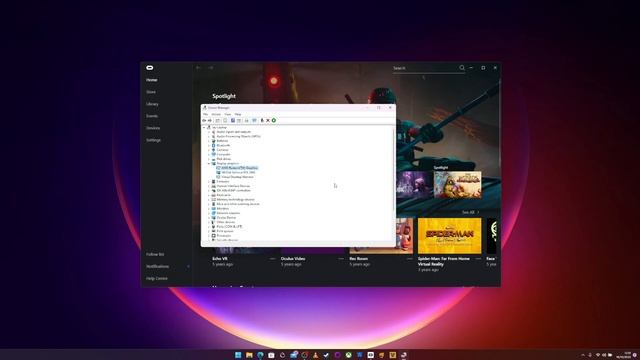Image resolution: width=640 pixels, height=360 pixels.
Task: Click Device Manager toolbar Back arrow
Action: coord(204,120)
